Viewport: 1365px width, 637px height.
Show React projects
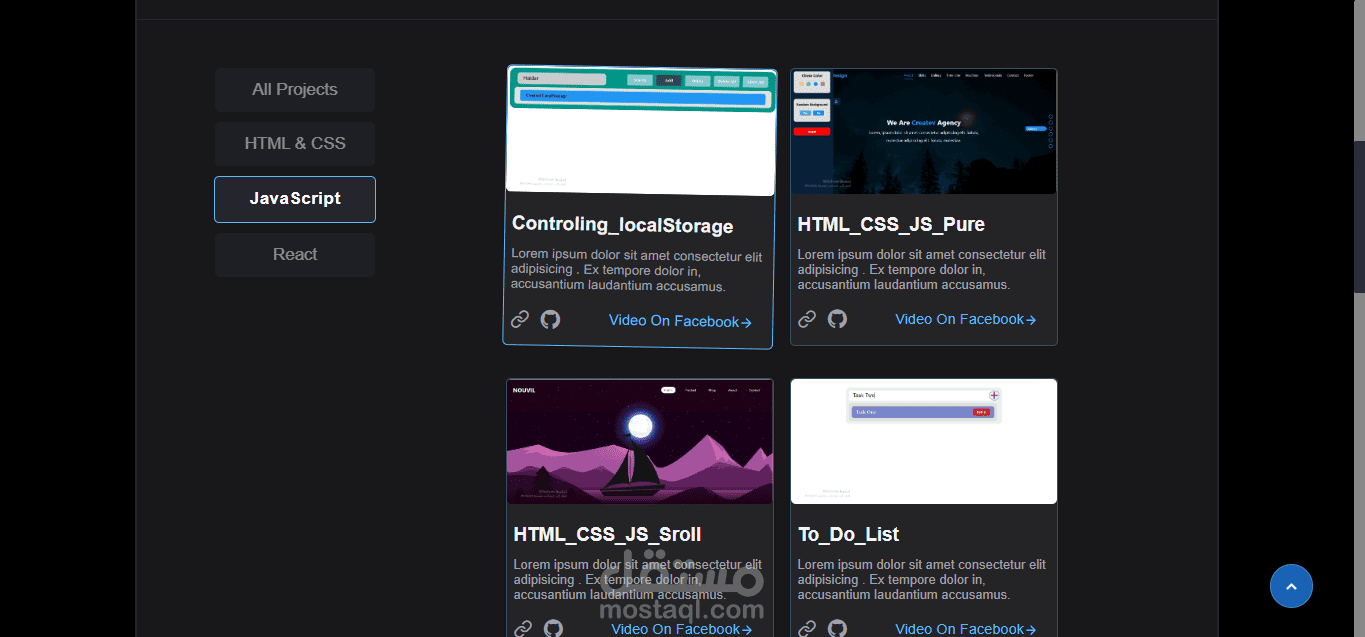coord(295,255)
